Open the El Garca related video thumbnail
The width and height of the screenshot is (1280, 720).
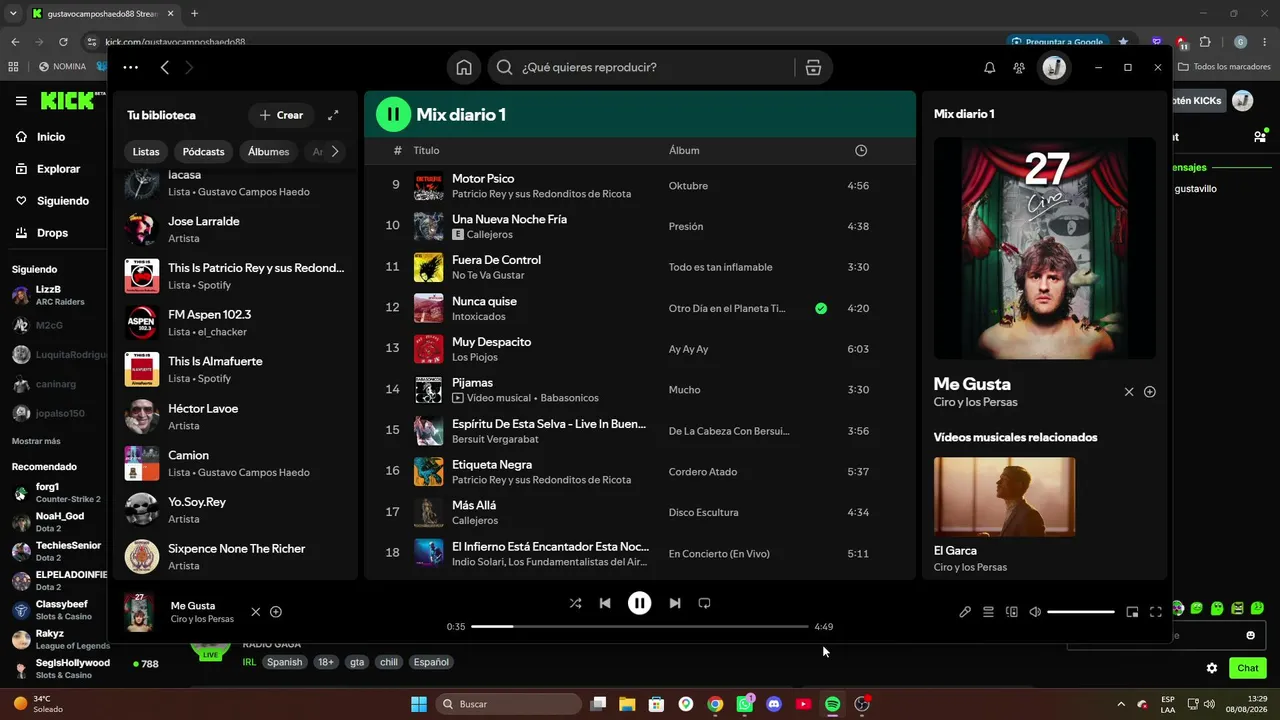click(x=1004, y=497)
